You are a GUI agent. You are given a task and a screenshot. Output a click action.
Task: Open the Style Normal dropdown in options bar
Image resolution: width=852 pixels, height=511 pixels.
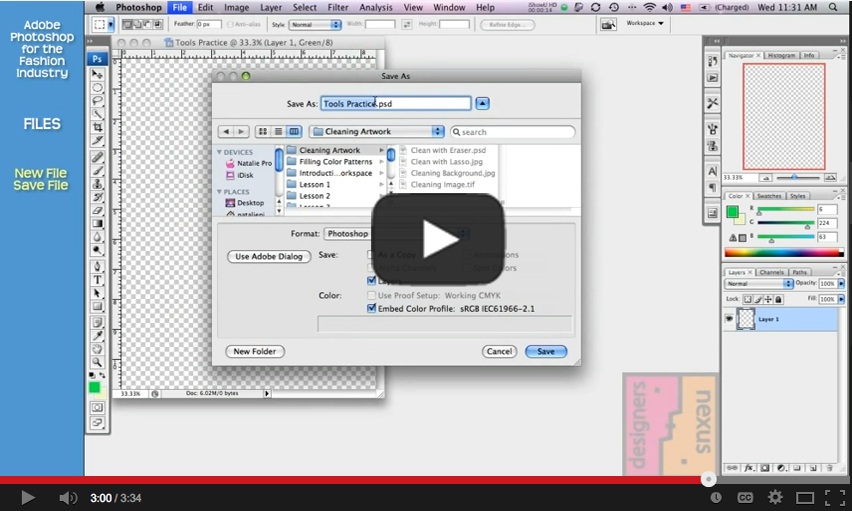[x=315, y=24]
